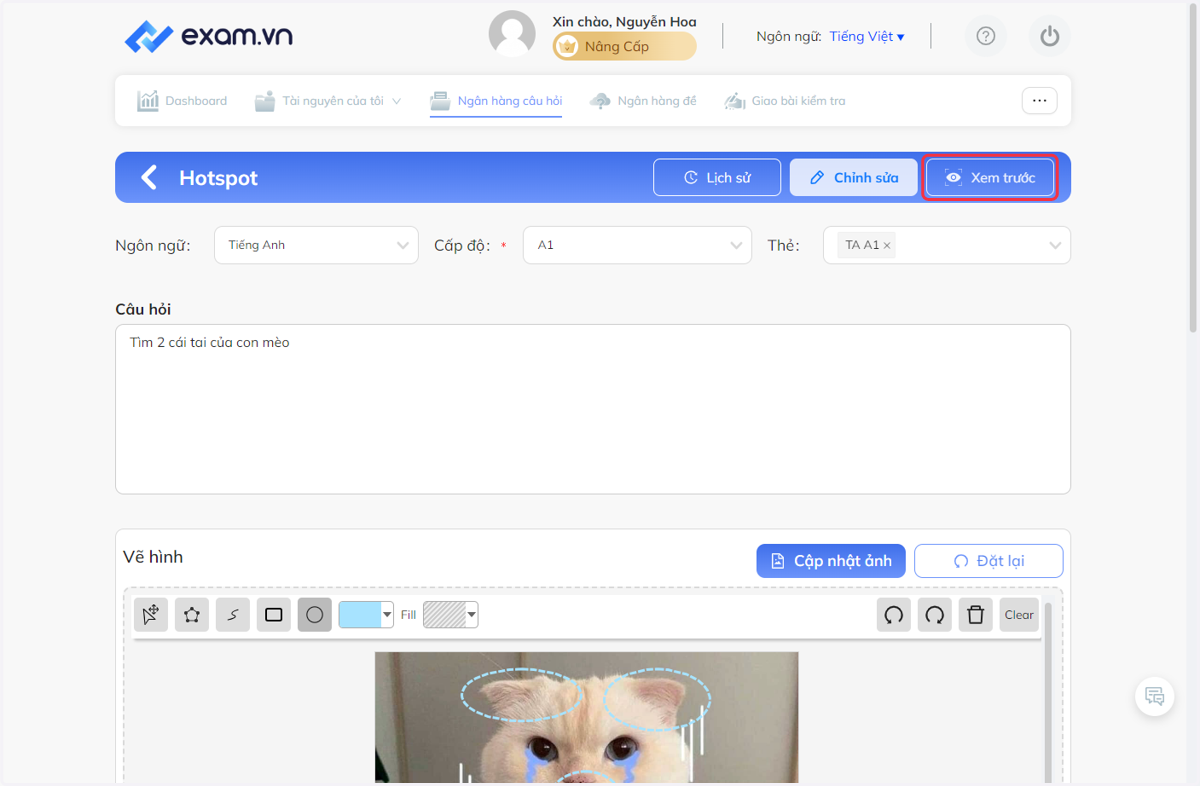Click the Xem trước preview button

[990, 178]
